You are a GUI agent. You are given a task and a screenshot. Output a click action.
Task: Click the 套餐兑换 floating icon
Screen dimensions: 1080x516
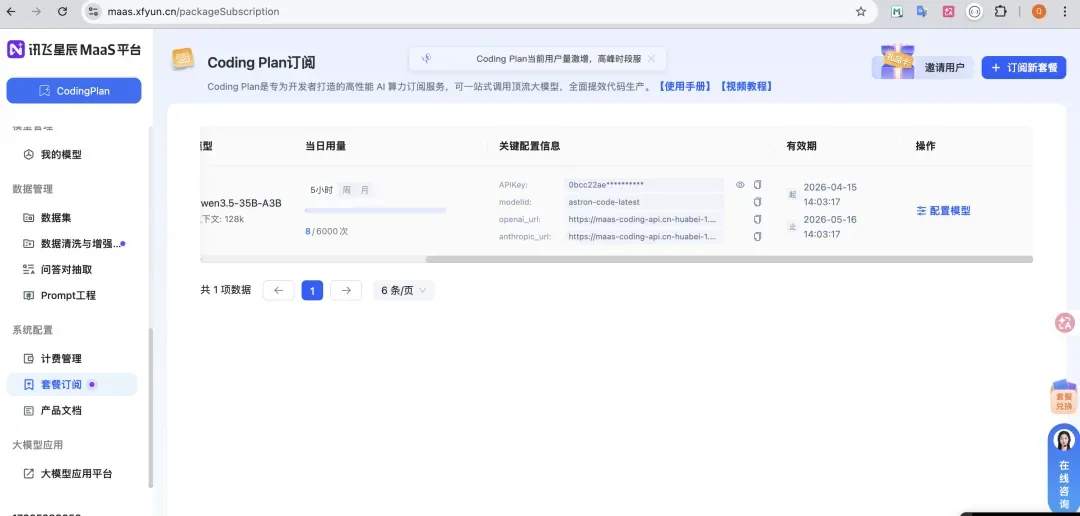[1064, 398]
